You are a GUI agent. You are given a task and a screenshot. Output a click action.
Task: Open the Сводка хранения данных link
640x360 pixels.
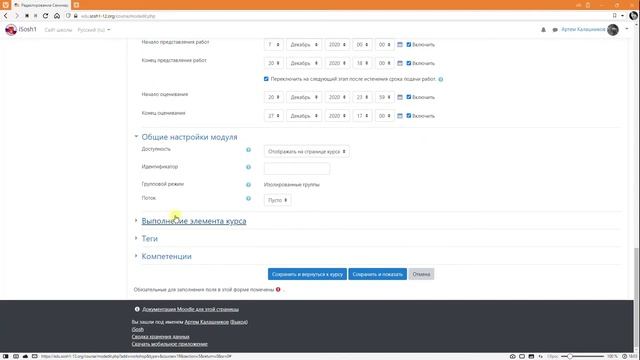point(160,337)
